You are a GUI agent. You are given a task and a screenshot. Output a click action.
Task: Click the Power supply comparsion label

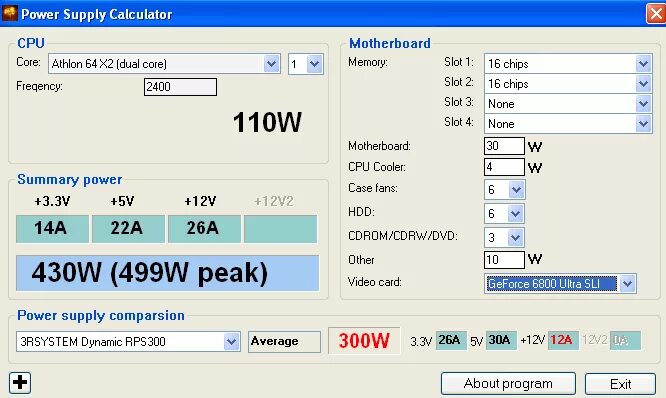pos(101,316)
